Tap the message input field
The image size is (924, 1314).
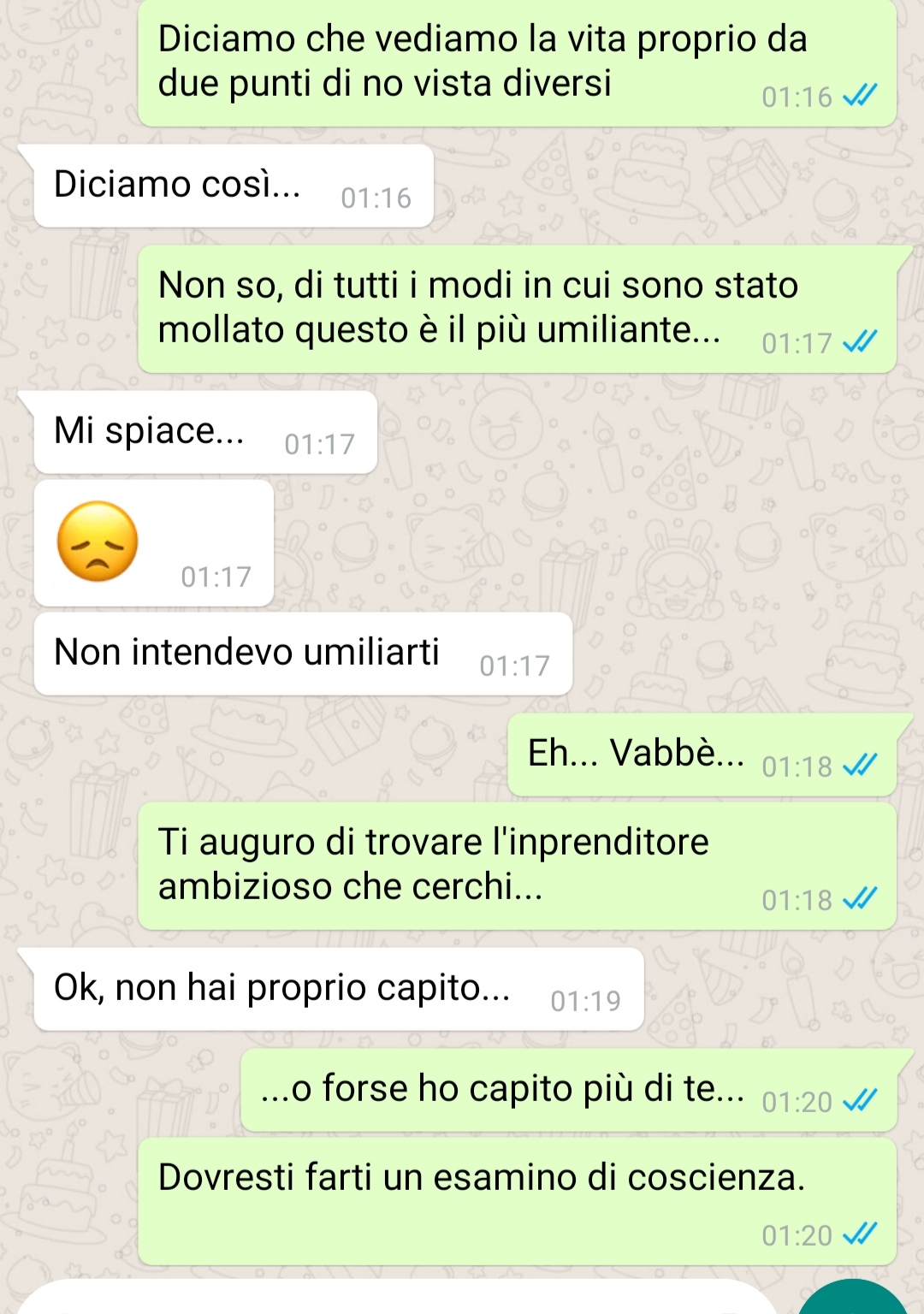pos(396,1298)
